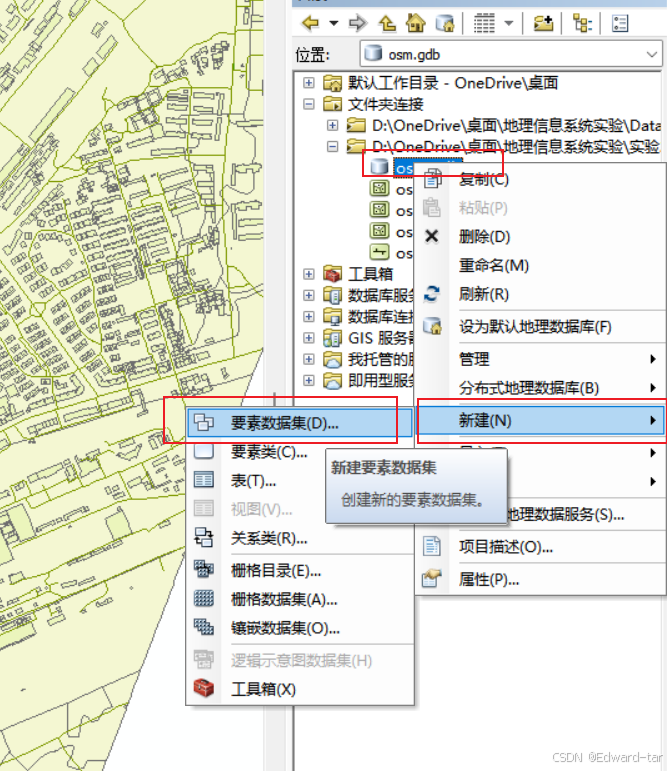The width and height of the screenshot is (667, 771).
Task: Click the 表(T)... table icon
Action: click(x=204, y=479)
